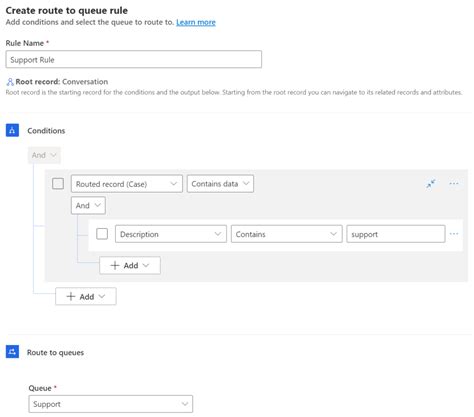Click the Route to queues section icon

12,352
